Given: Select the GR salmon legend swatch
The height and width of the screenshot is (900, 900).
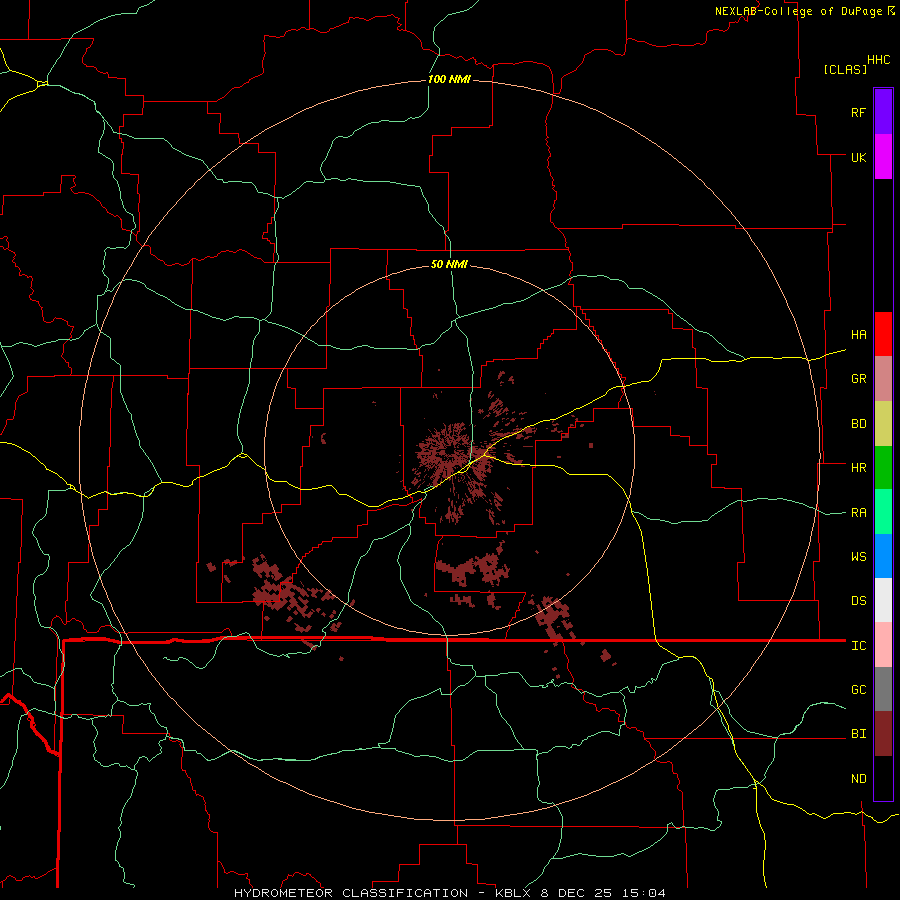Looking at the screenshot, I should click(x=883, y=379).
